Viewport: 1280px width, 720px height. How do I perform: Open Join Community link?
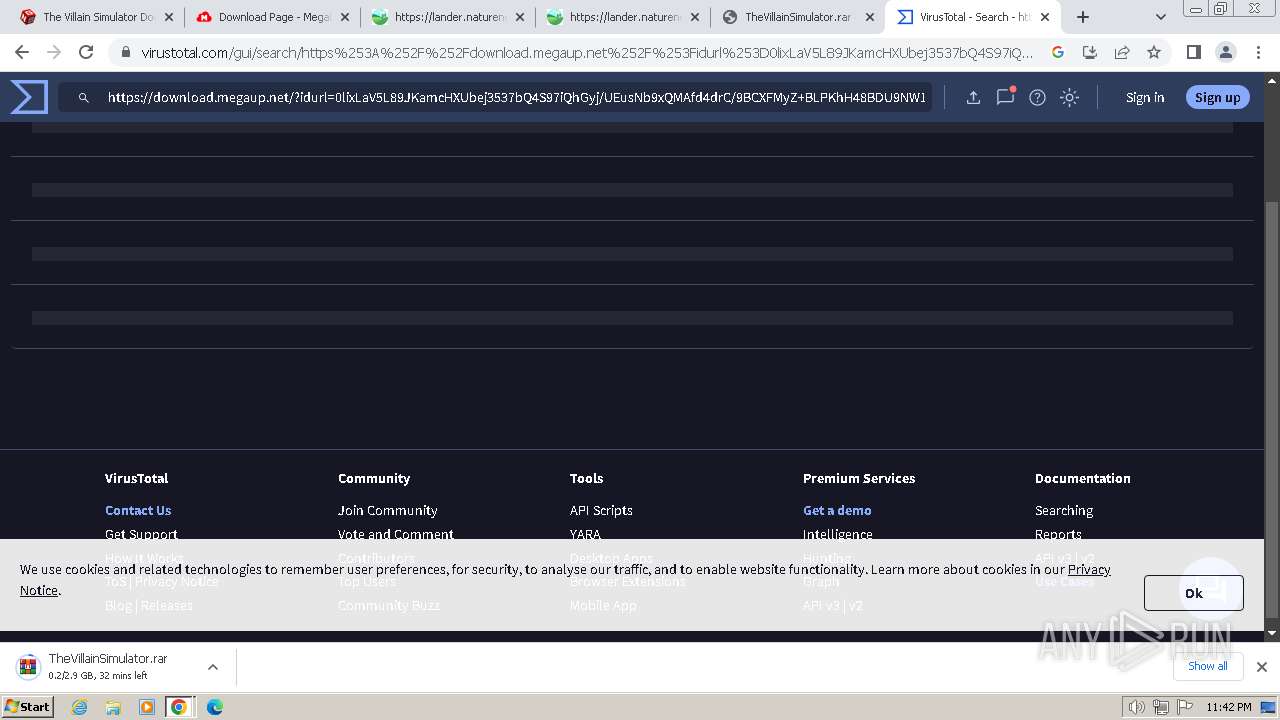[x=387, y=510]
